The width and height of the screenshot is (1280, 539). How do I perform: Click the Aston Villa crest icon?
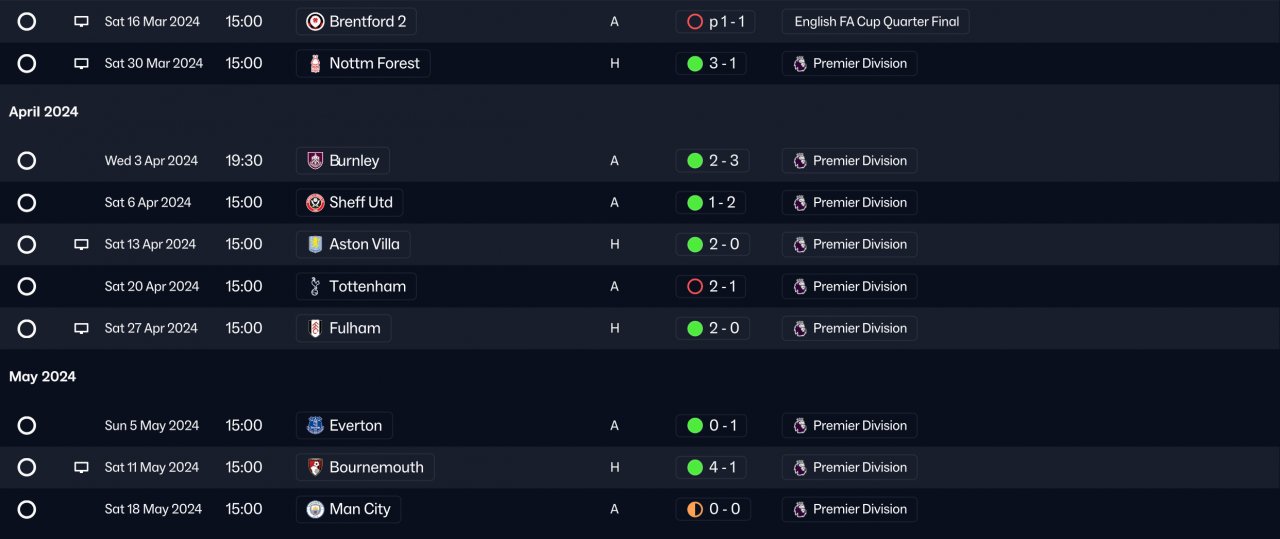[x=315, y=245]
